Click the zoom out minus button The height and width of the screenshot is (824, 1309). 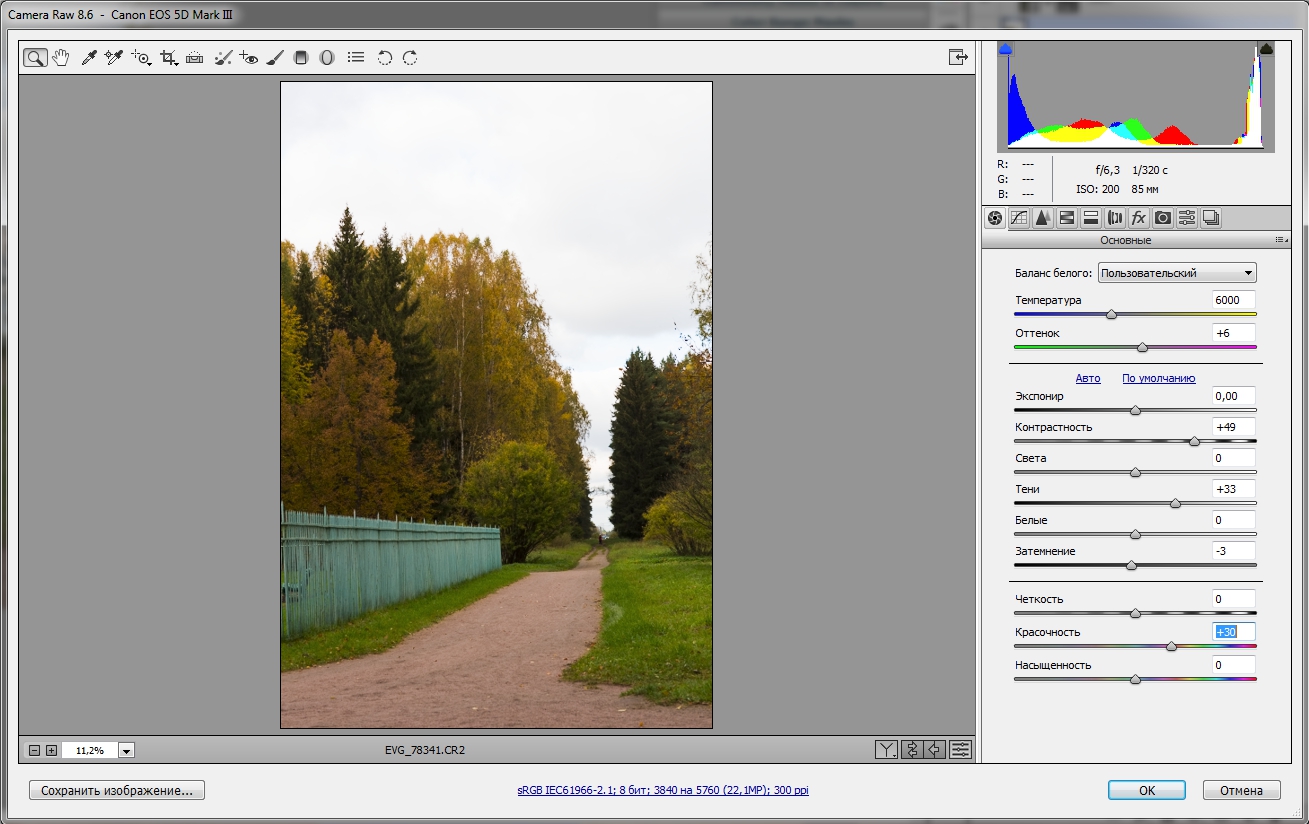[34, 750]
